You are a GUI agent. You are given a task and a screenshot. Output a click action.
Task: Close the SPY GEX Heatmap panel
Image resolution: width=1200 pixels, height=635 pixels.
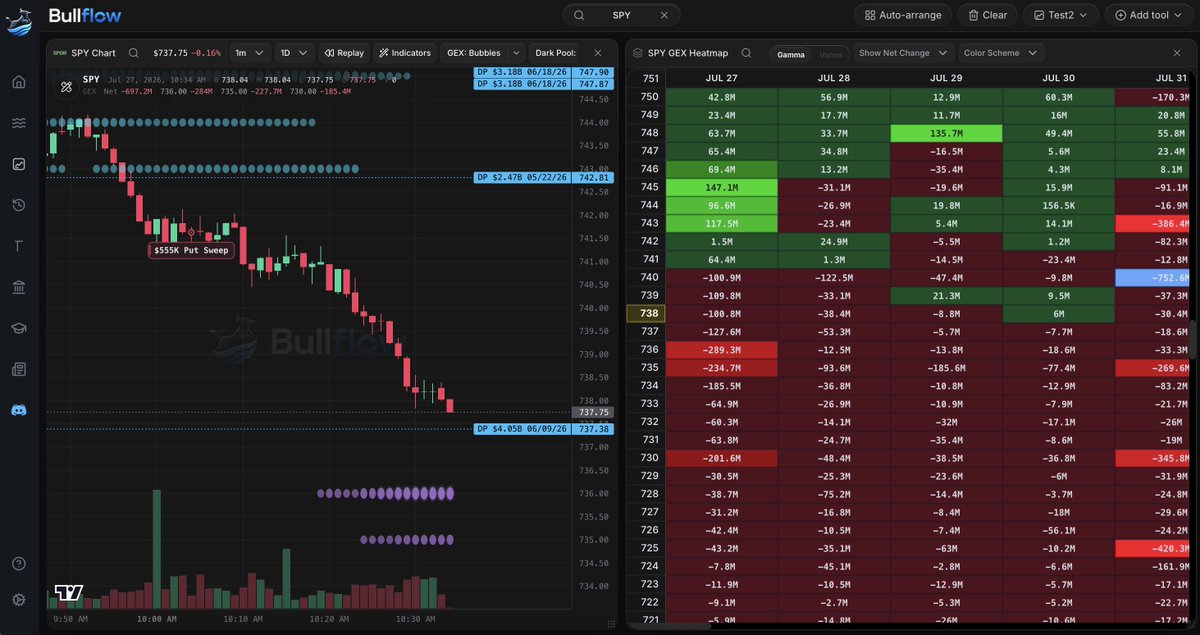pos(1177,53)
